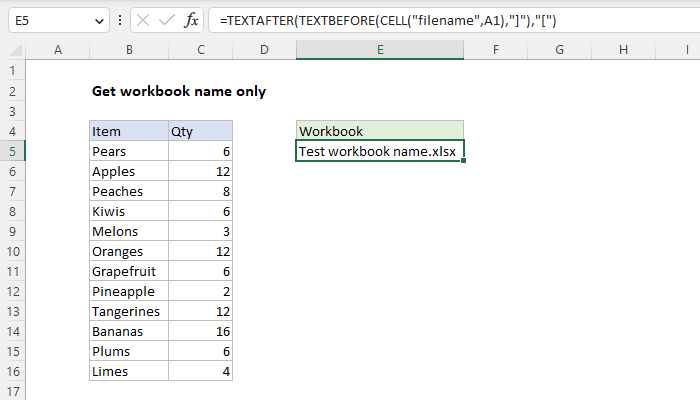Click the Select All corner triangle
The image size is (700, 400).
(16, 50)
